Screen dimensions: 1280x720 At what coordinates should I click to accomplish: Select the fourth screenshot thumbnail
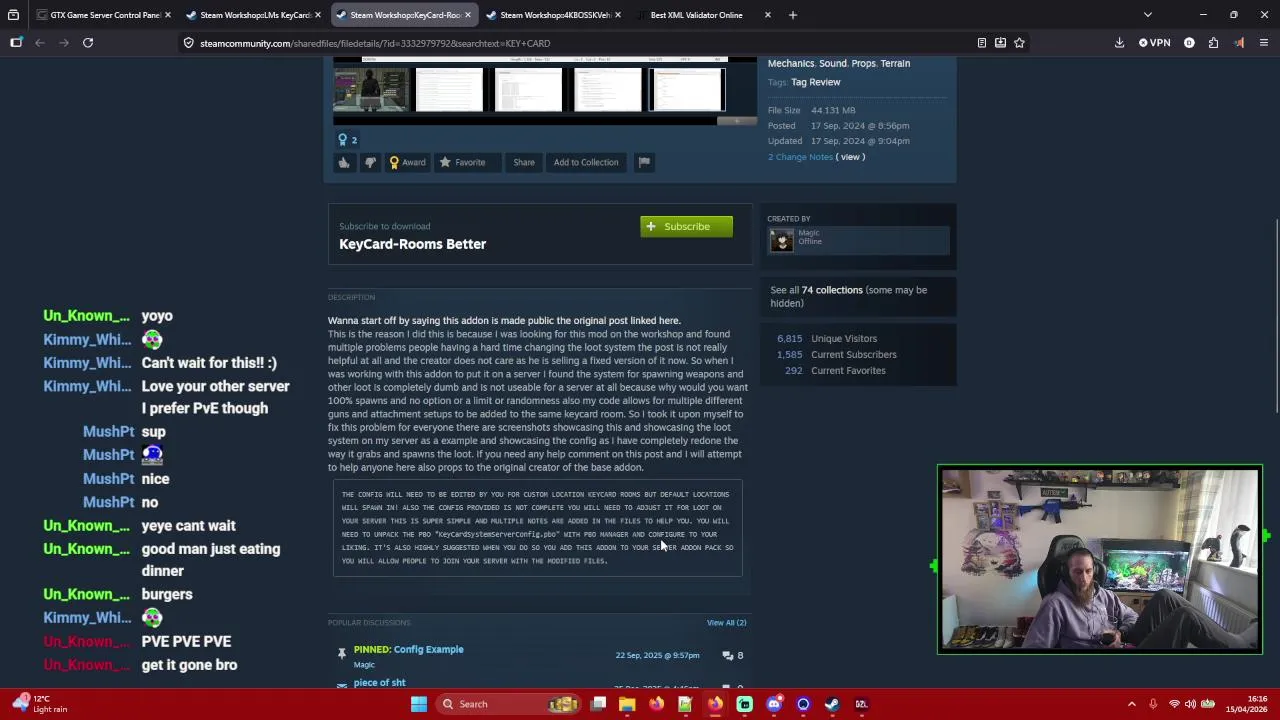coord(607,90)
